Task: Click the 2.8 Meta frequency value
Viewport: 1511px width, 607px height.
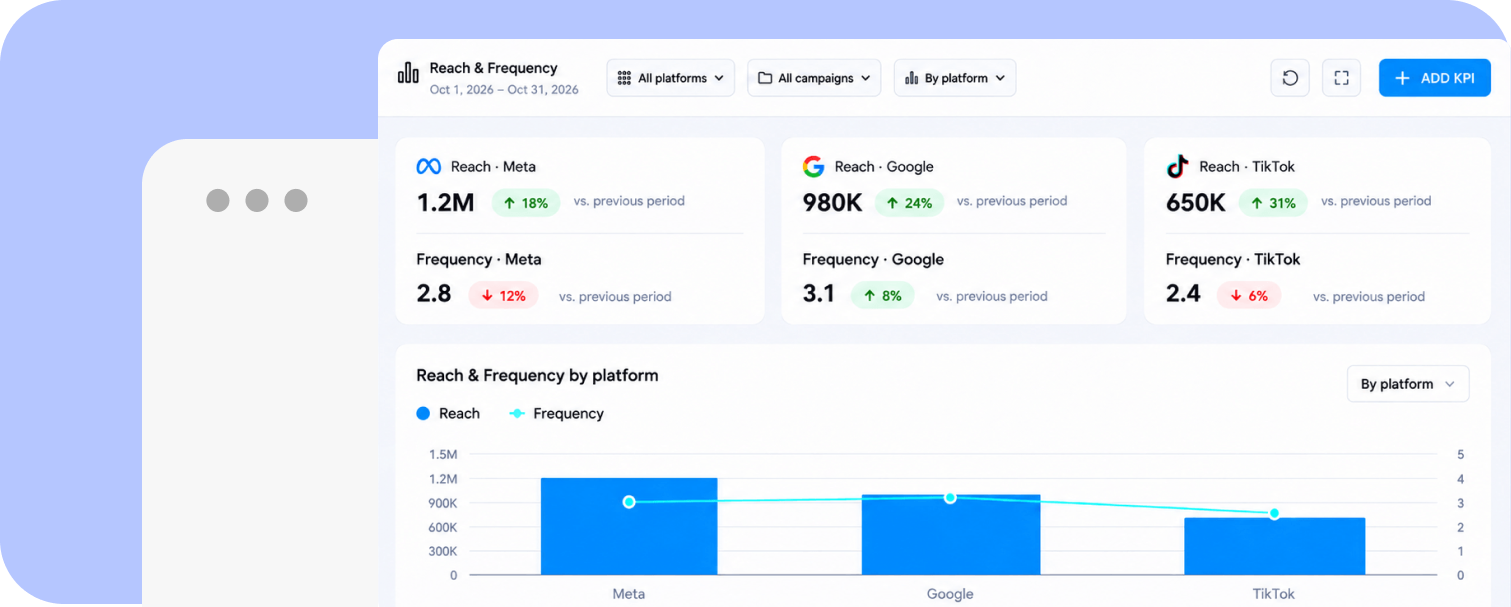Action: tap(434, 294)
